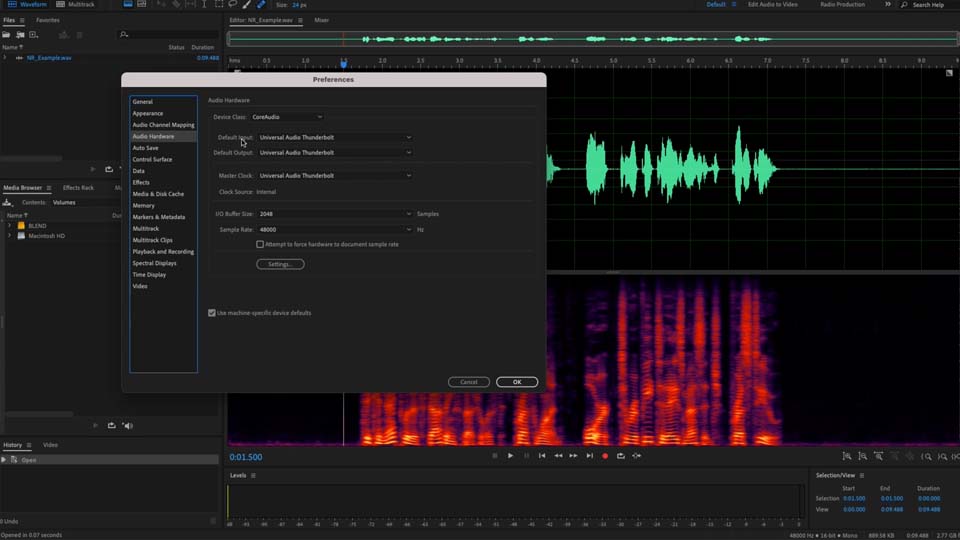This screenshot has width=960, height=540.
Task: Click the Media Browser horizontal scrollbar
Action: pyautogui.click(x=39, y=414)
